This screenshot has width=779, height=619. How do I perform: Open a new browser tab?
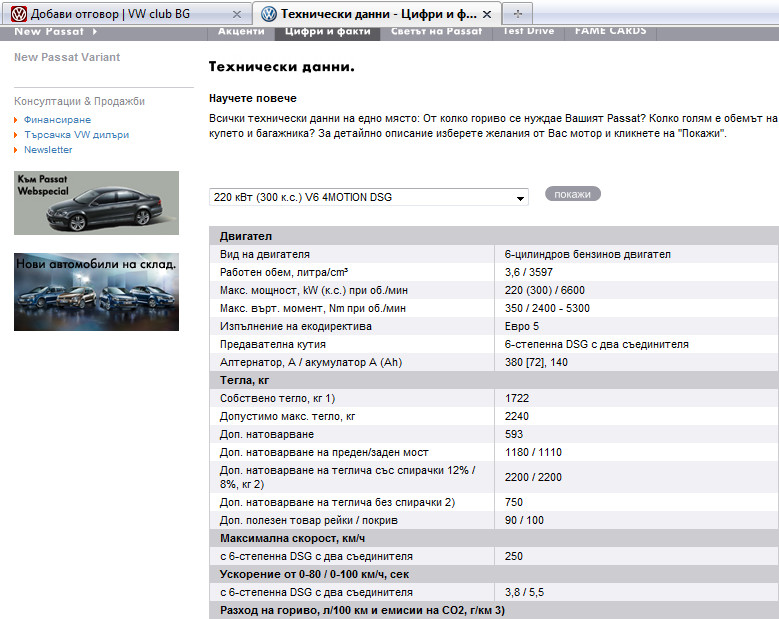point(518,14)
